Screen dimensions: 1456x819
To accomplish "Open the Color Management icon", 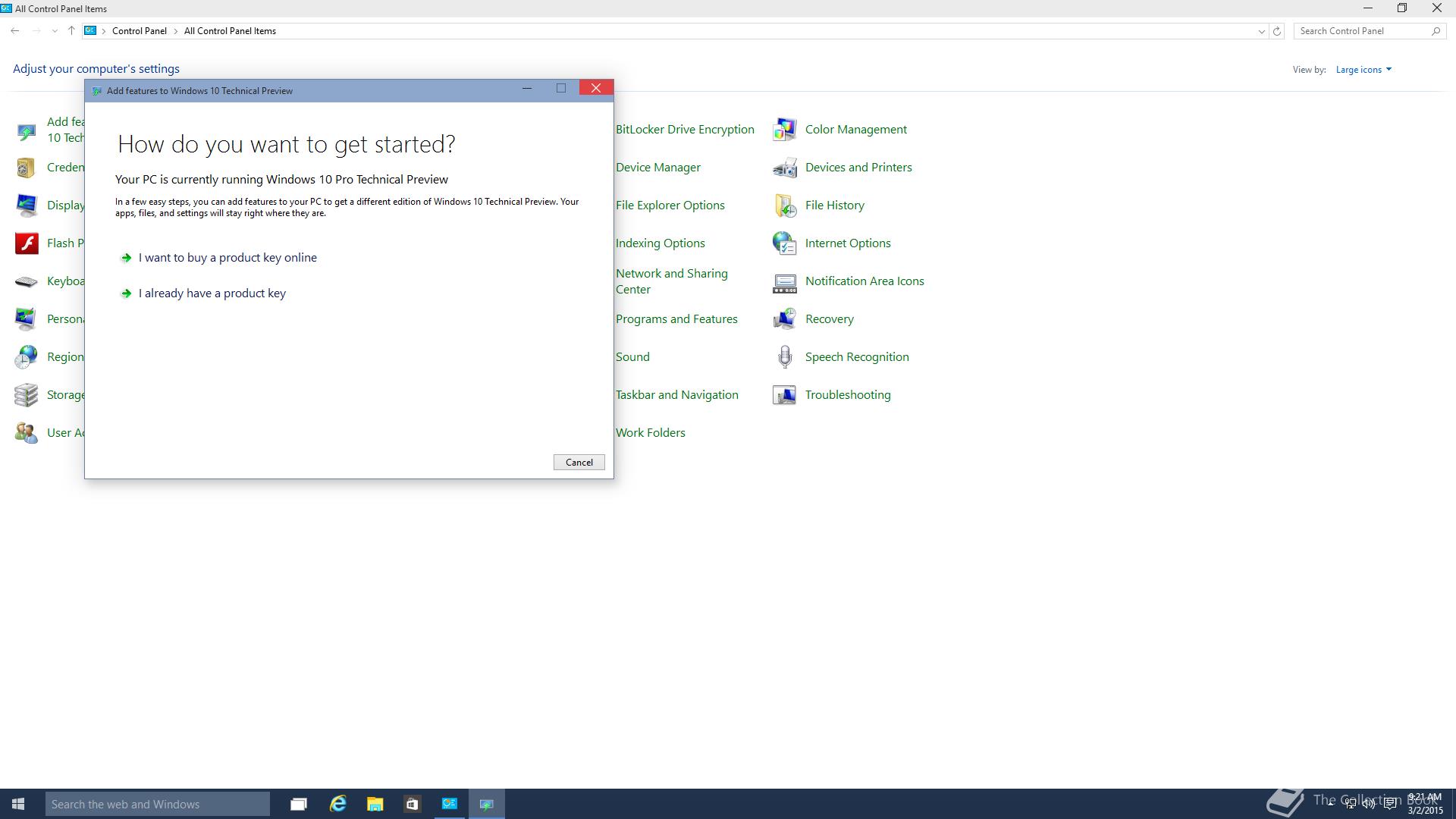I will point(785,130).
